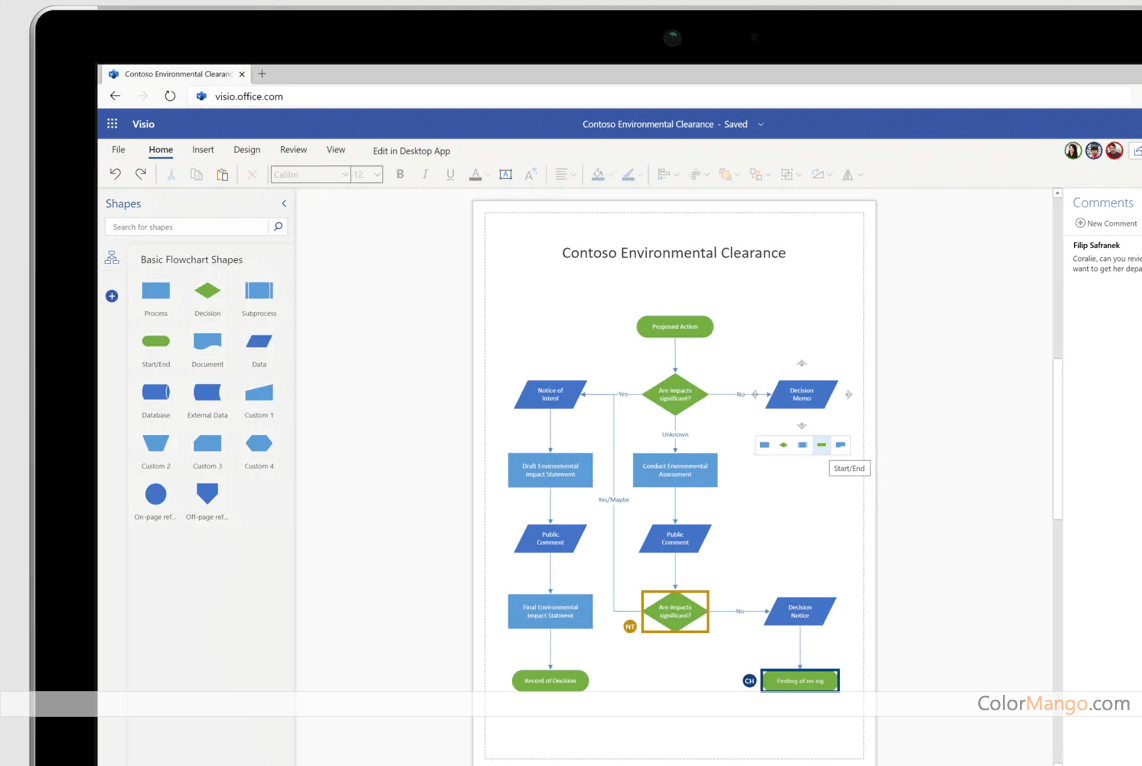Choose the highlighted Start/End quick shape
Viewport: 1142px width, 766px height.
822,445
